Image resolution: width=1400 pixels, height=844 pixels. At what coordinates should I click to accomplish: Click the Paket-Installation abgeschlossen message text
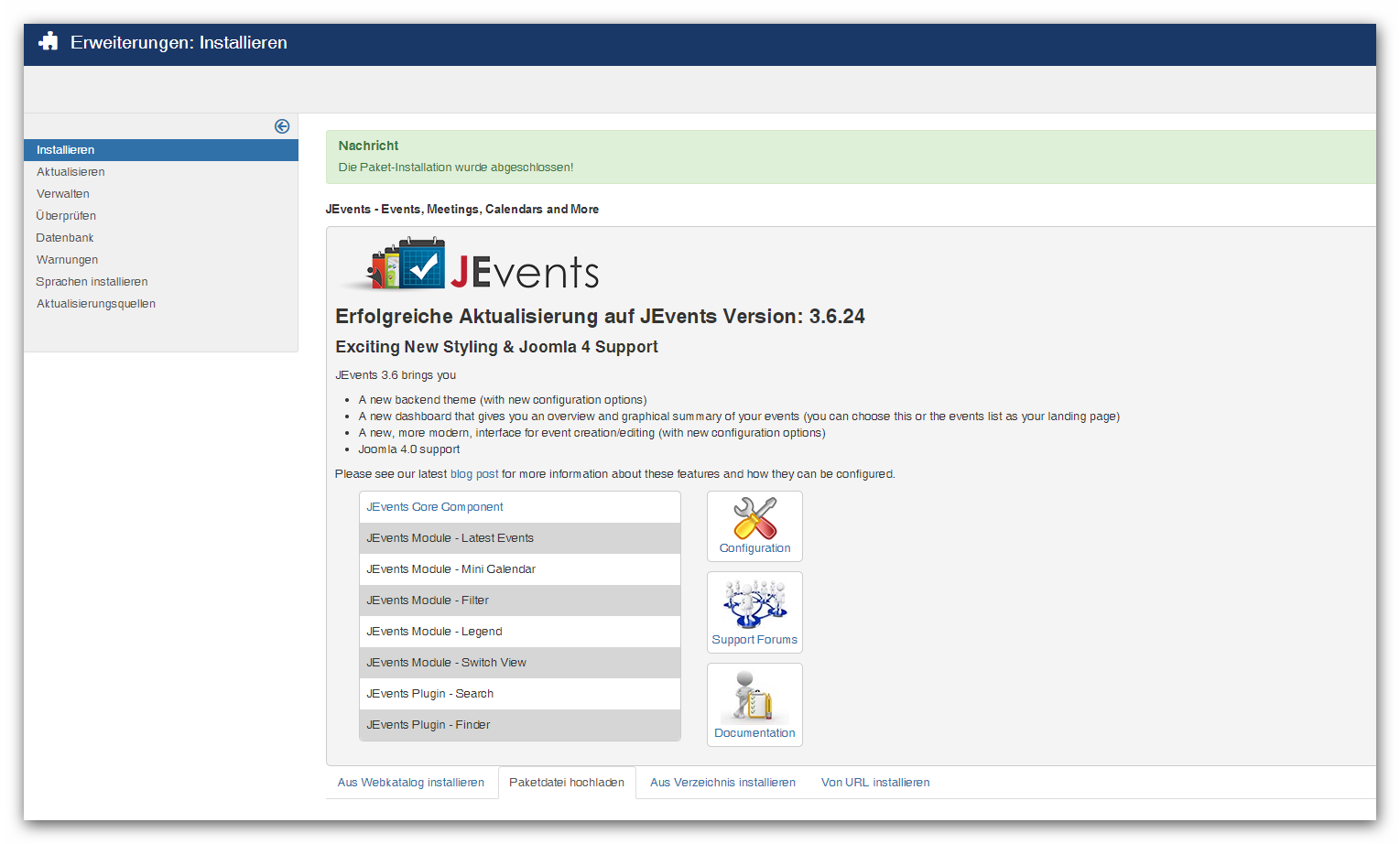(x=456, y=168)
